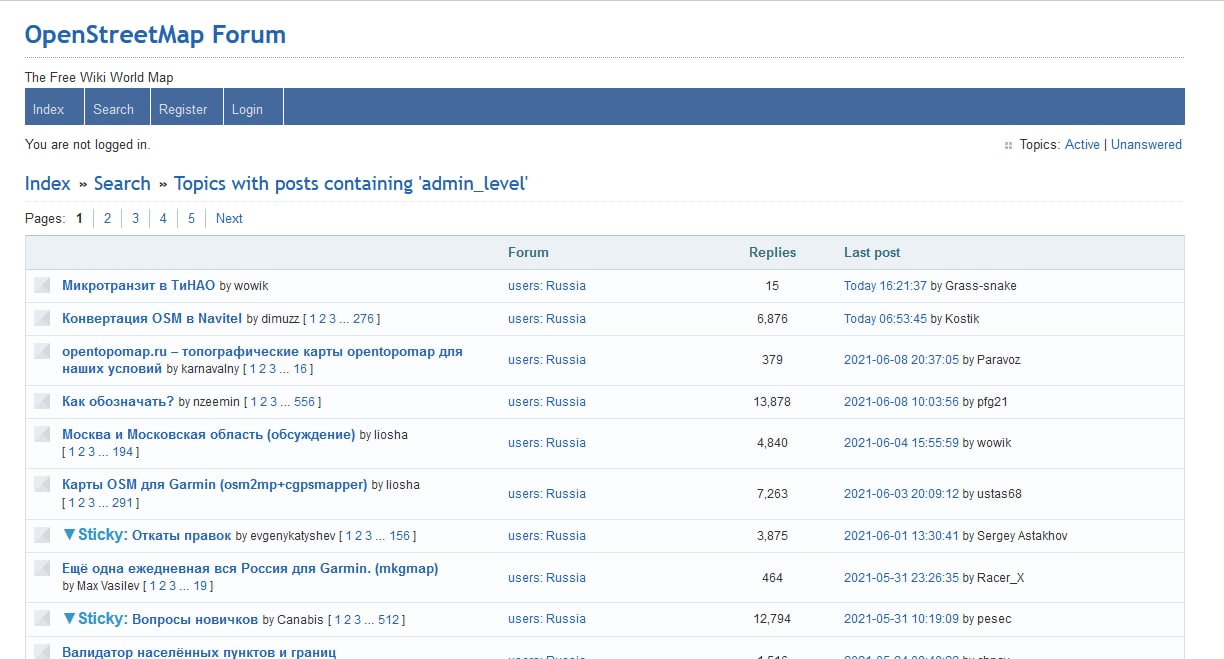Click the Replies column header

[772, 252]
